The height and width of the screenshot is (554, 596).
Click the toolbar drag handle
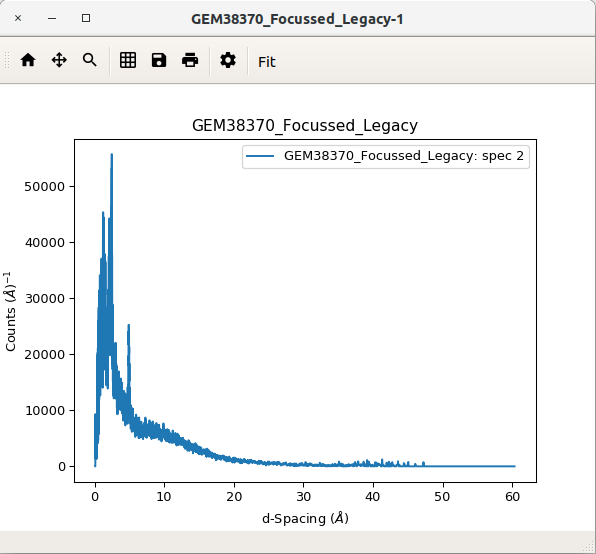pos(7,60)
